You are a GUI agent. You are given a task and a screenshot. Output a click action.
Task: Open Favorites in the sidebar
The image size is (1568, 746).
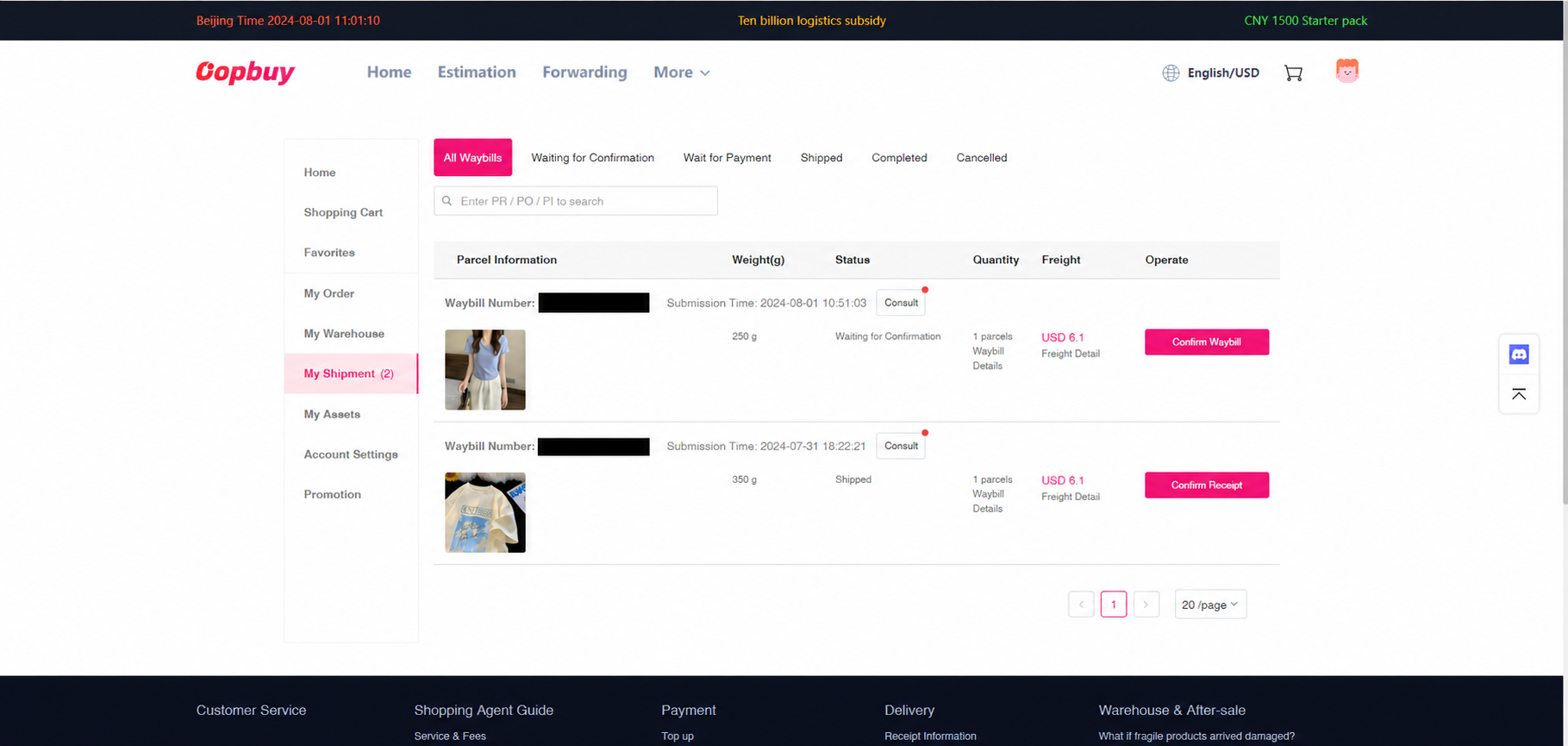click(x=329, y=253)
